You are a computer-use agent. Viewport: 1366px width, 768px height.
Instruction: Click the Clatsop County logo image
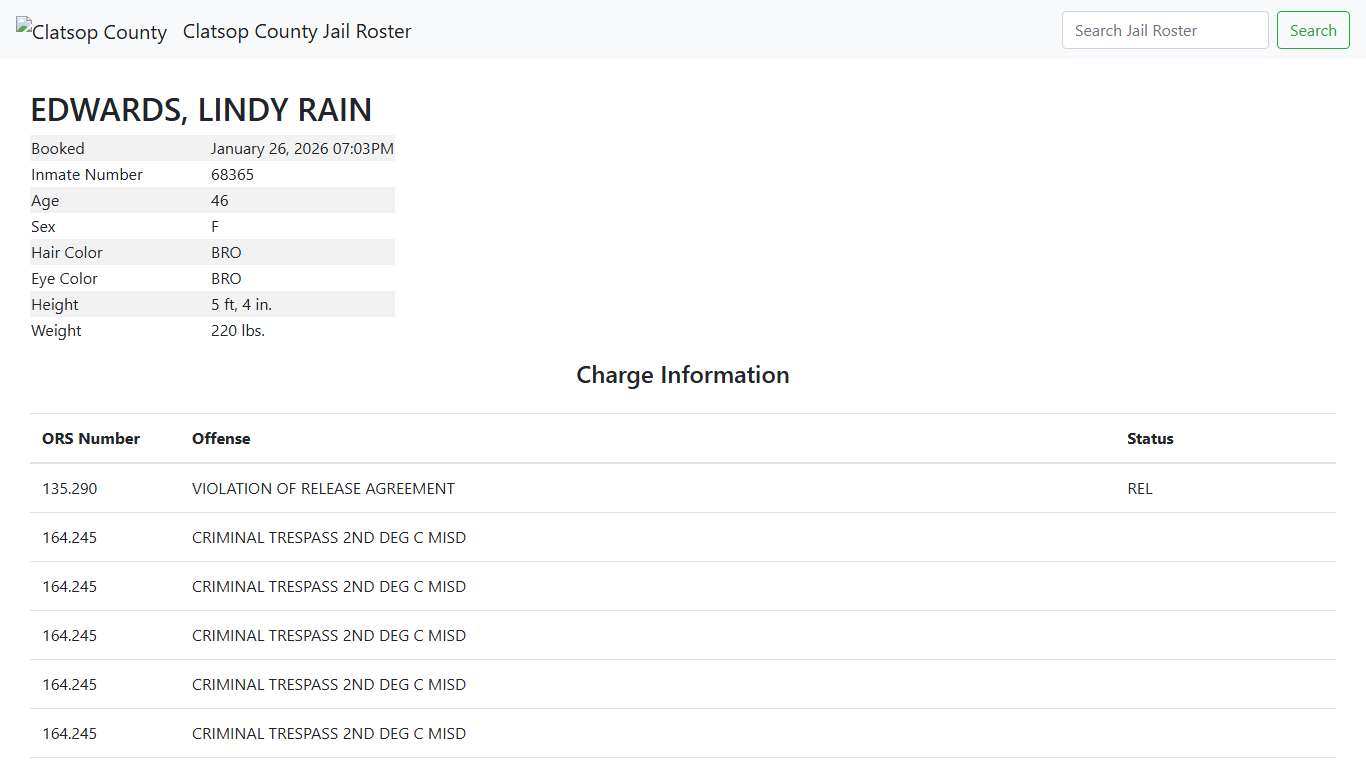pos(91,31)
